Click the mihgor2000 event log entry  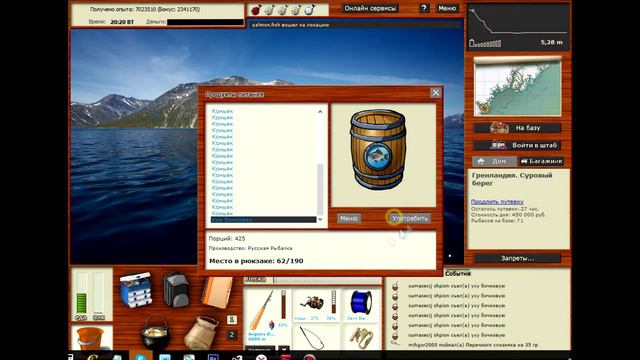(x=473, y=345)
